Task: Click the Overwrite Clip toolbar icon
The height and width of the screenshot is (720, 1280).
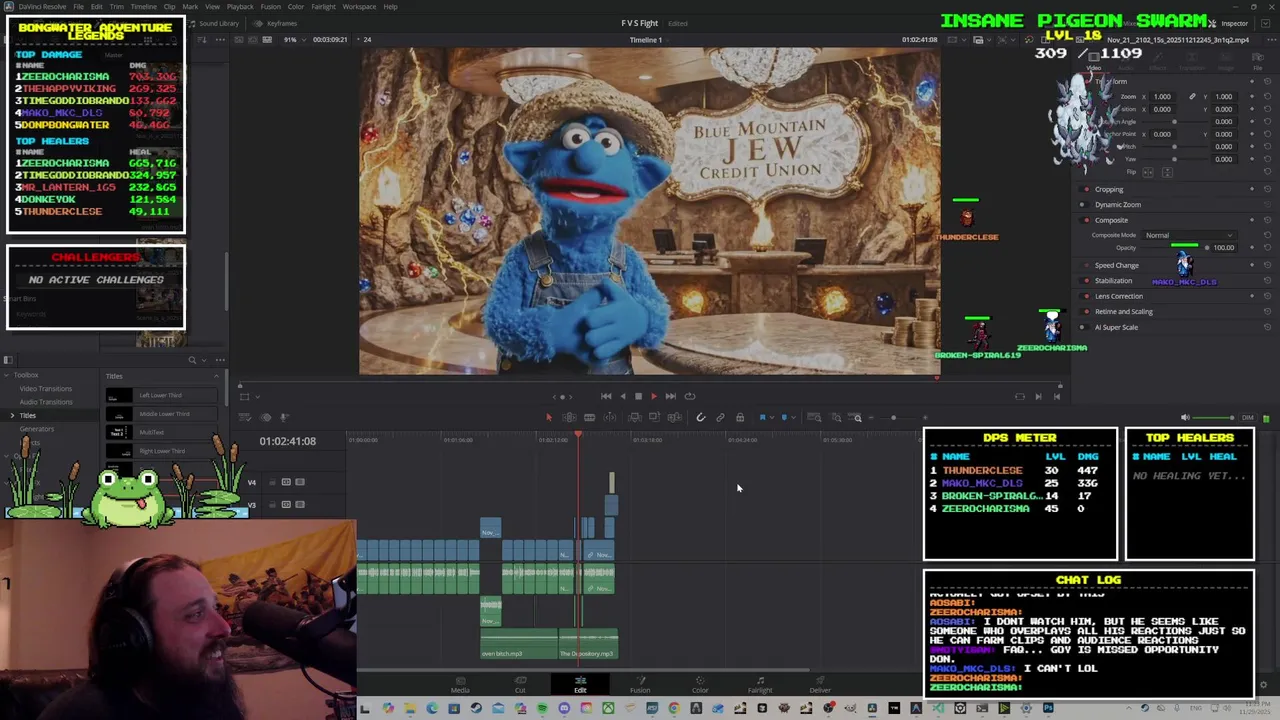Action: pos(654,418)
